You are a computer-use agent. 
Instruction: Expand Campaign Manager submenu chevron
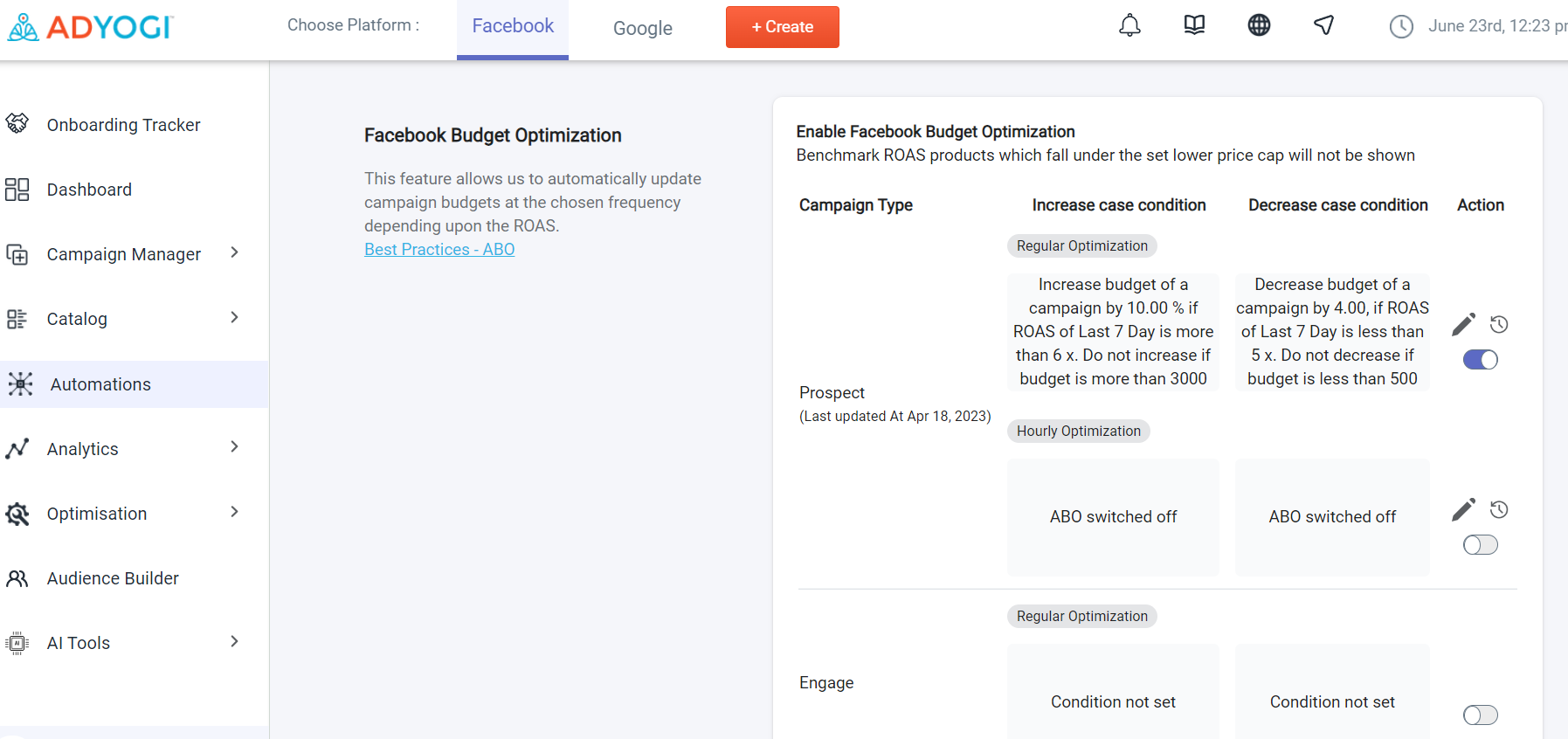coord(234,252)
